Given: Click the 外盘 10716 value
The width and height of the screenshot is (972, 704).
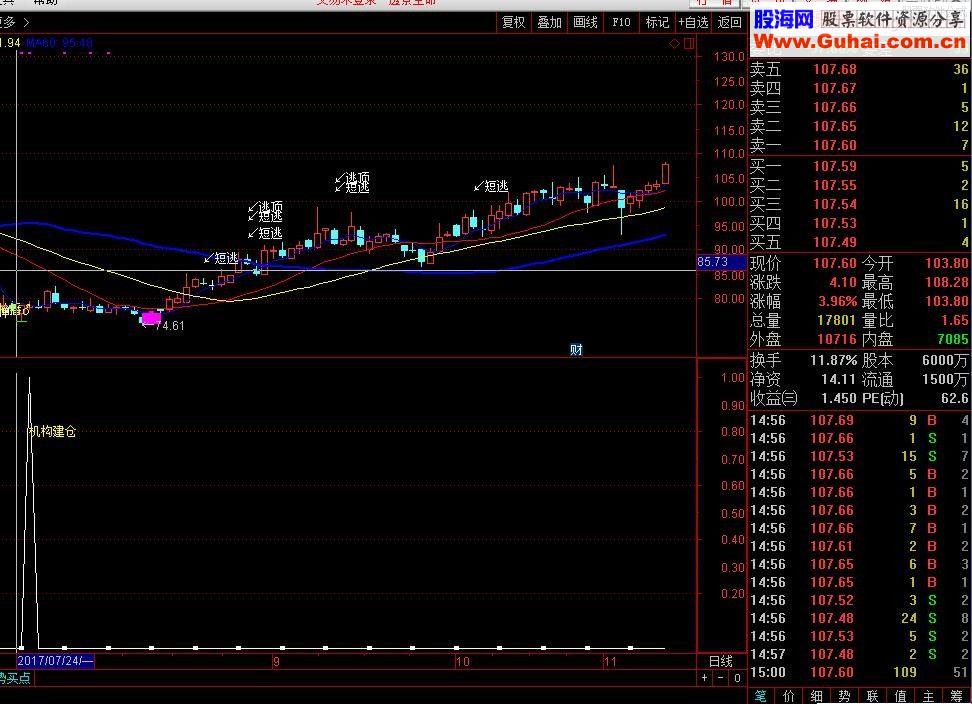Looking at the screenshot, I should pos(836,340).
